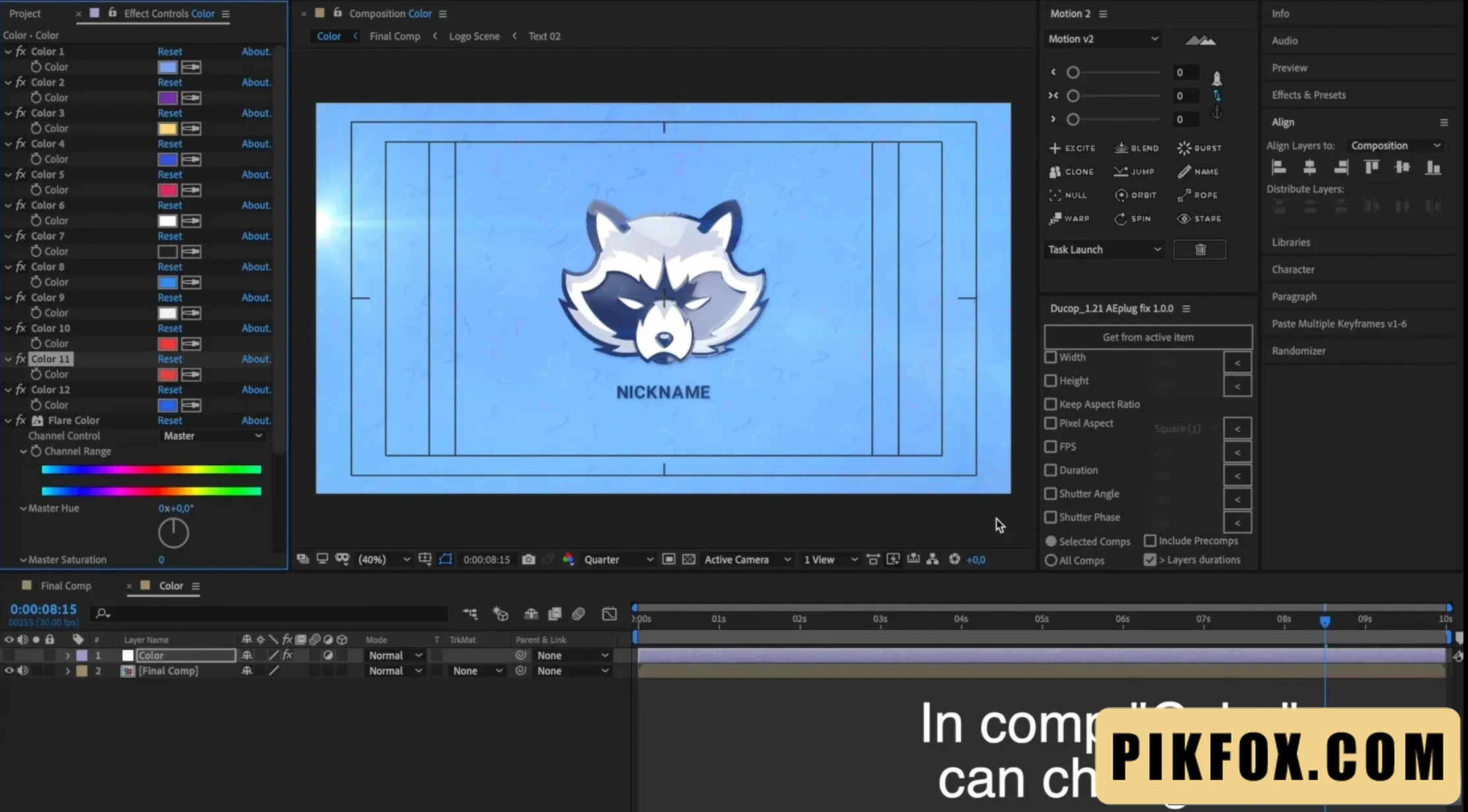1468x812 pixels.
Task: Check the FPS checkbox
Action: [1051, 447]
